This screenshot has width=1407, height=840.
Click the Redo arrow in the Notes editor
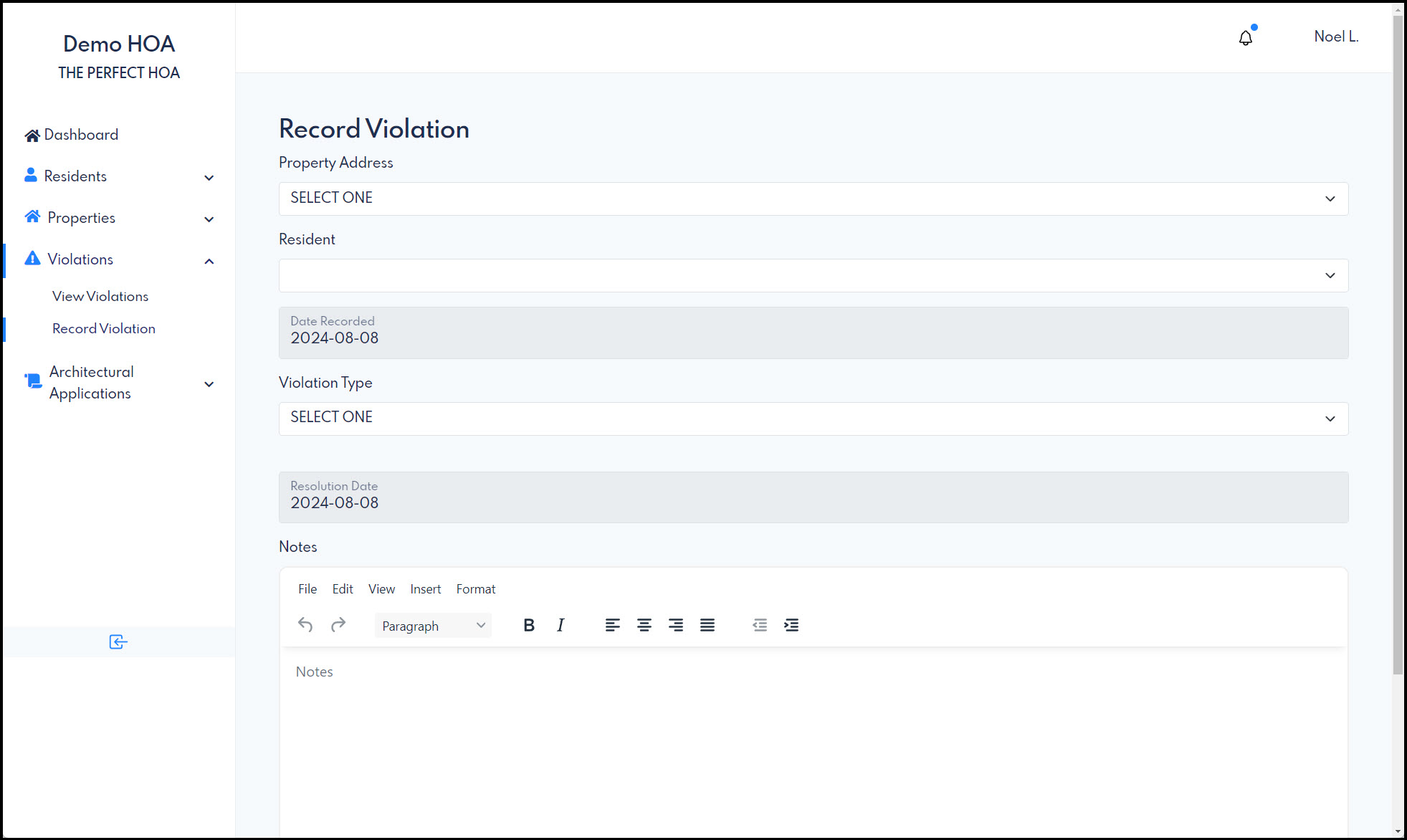click(338, 624)
